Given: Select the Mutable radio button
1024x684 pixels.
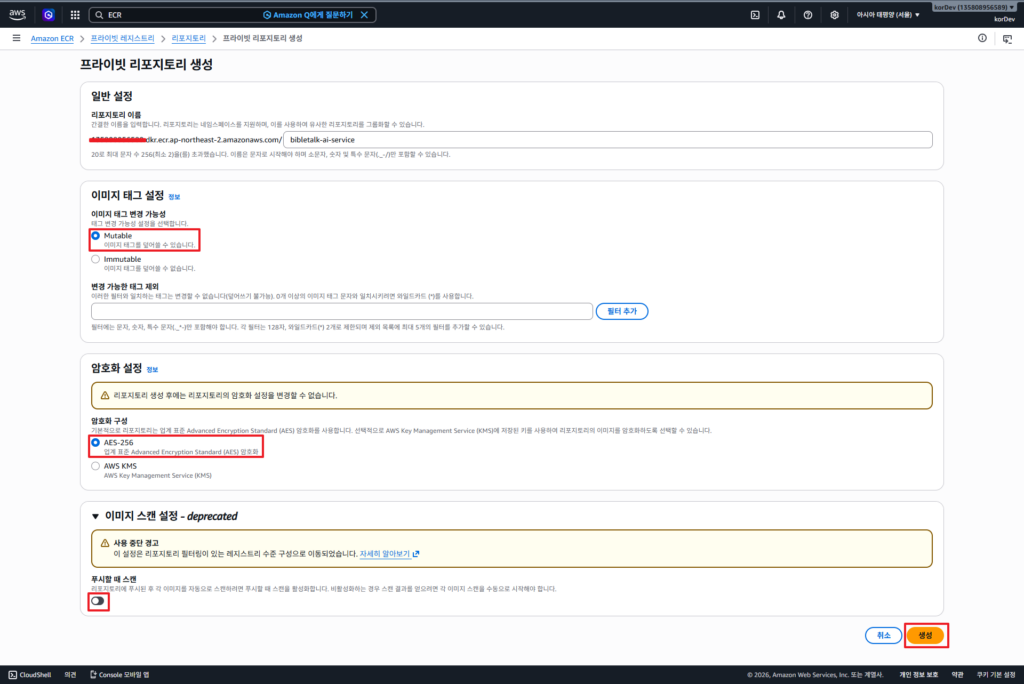Looking at the screenshot, I should click(x=96, y=236).
